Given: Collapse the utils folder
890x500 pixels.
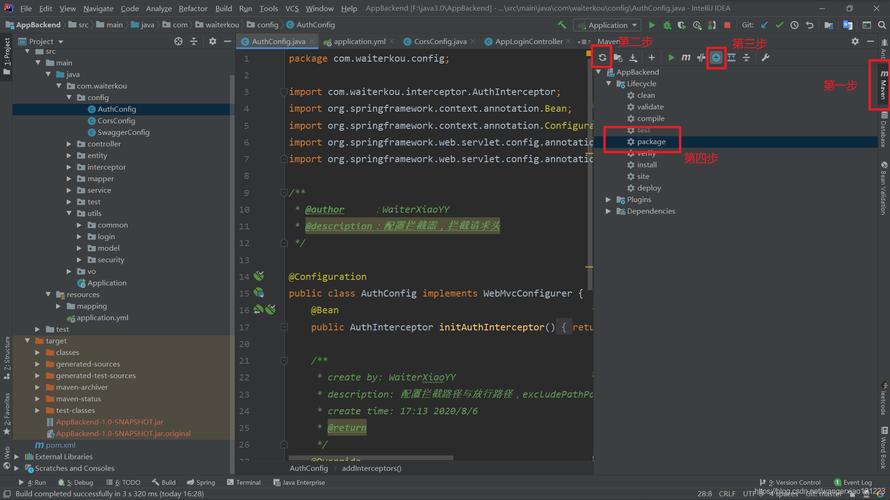Looking at the screenshot, I should click(x=69, y=213).
